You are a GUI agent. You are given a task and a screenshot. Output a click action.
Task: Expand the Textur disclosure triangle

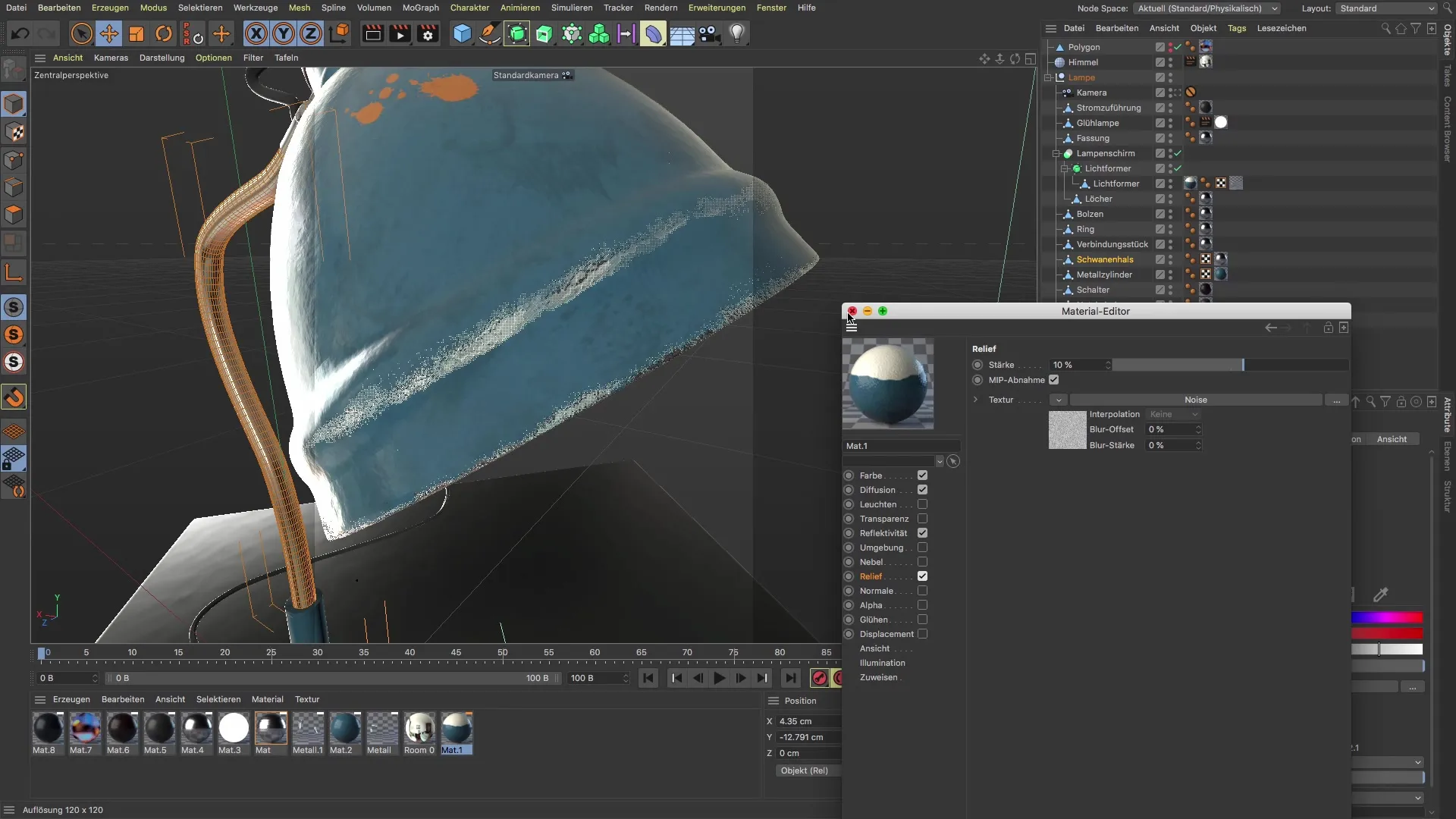point(976,400)
